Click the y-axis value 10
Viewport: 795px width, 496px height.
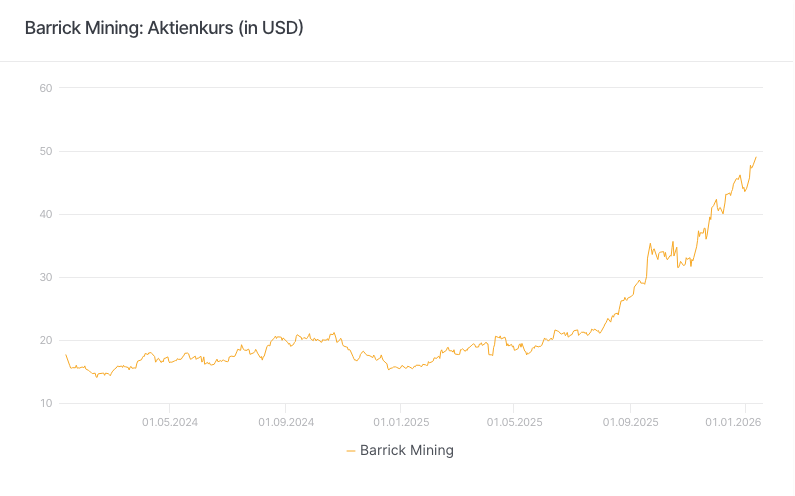(x=46, y=403)
